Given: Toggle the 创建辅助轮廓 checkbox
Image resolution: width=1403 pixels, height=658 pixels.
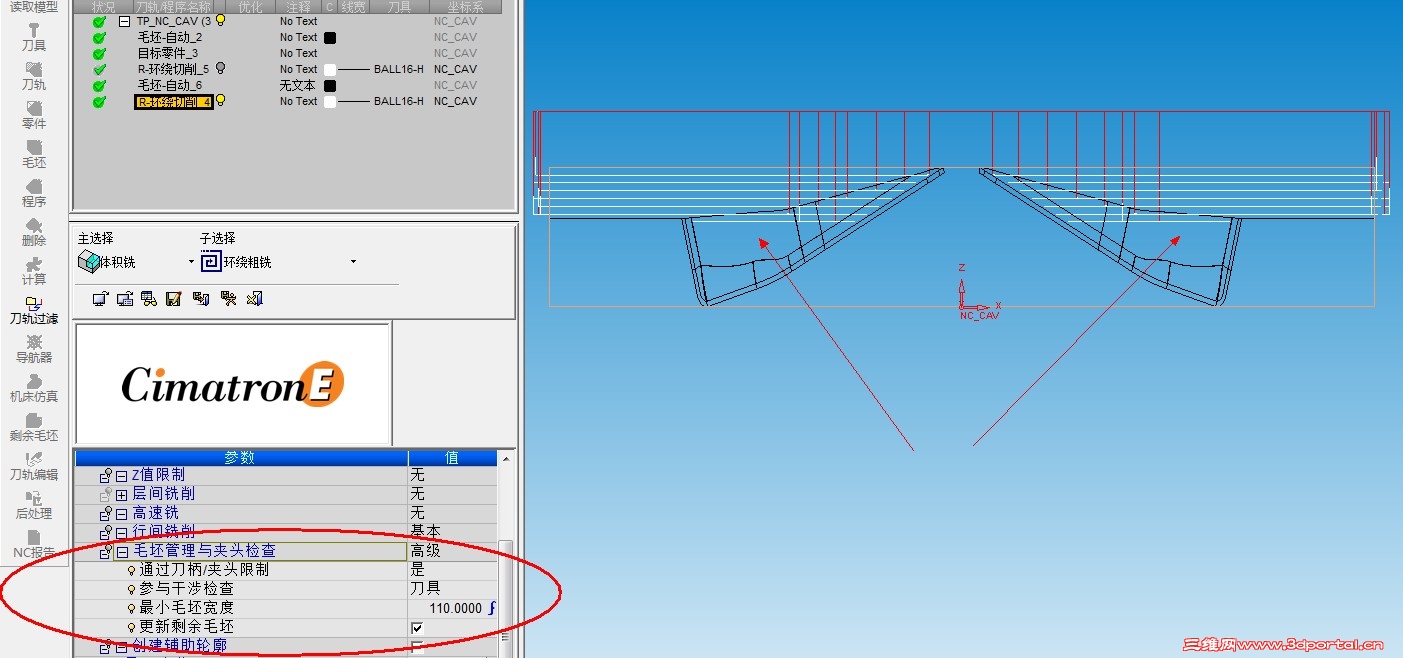Looking at the screenshot, I should [417, 646].
